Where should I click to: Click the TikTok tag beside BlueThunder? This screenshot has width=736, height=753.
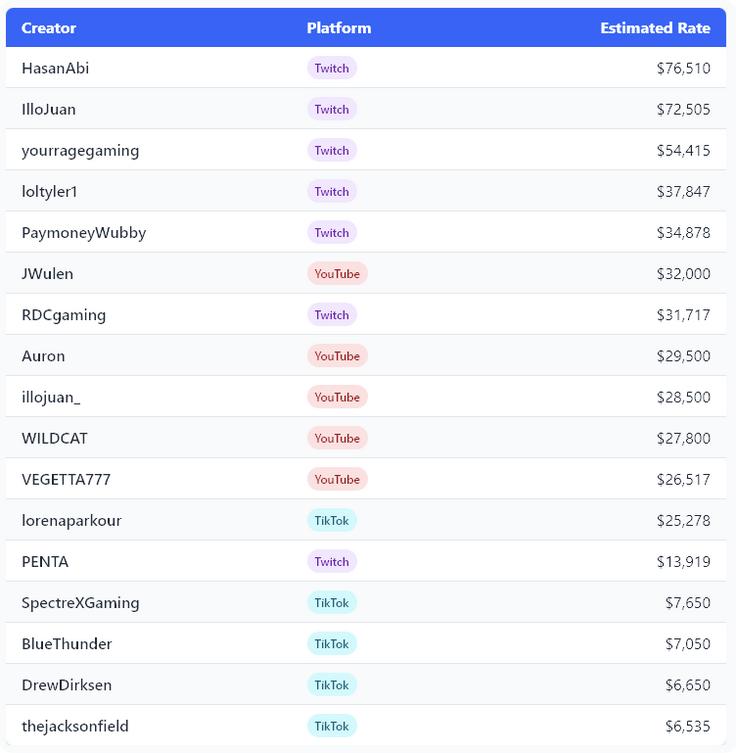332,644
